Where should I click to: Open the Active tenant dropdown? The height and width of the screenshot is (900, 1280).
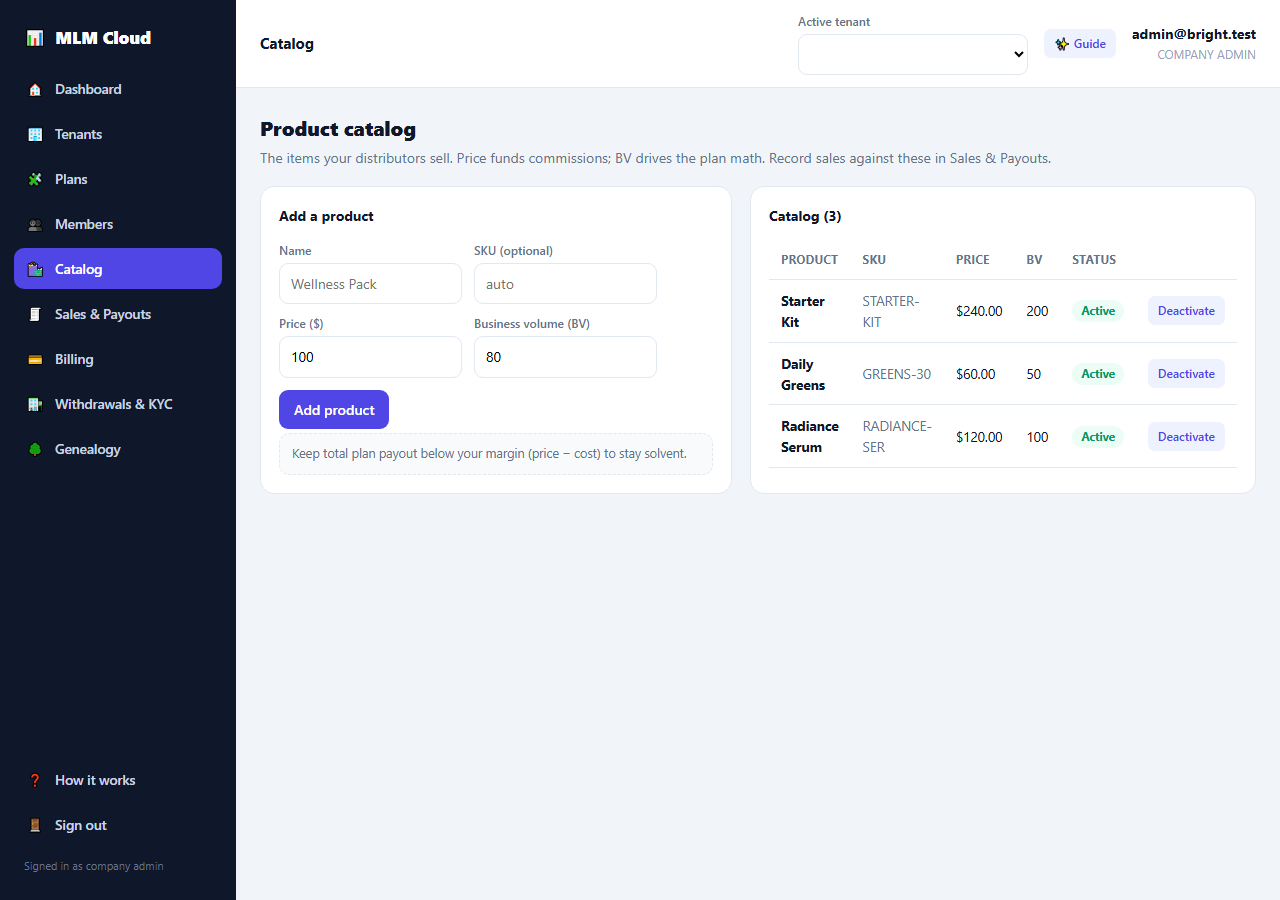(913, 54)
